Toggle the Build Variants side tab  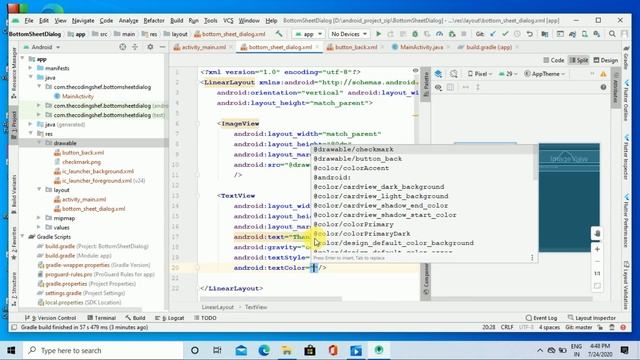coord(13,193)
